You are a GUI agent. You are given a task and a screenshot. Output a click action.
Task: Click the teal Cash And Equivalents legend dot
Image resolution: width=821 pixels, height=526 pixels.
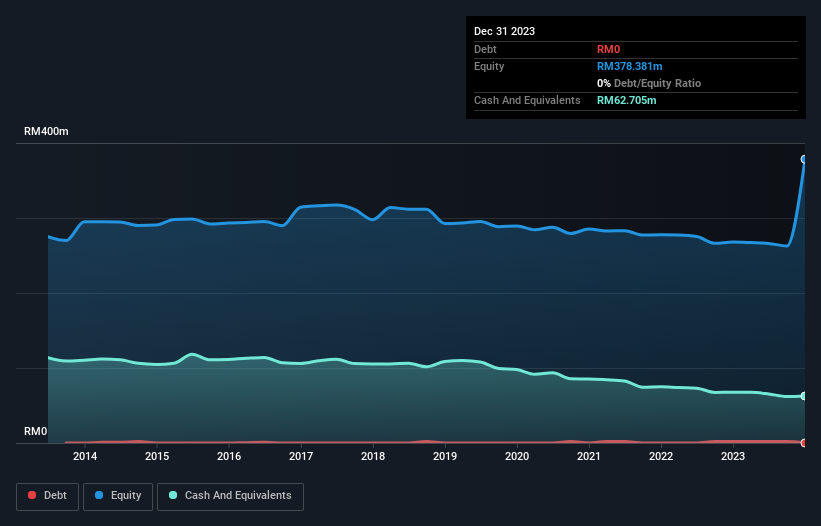[173, 495]
